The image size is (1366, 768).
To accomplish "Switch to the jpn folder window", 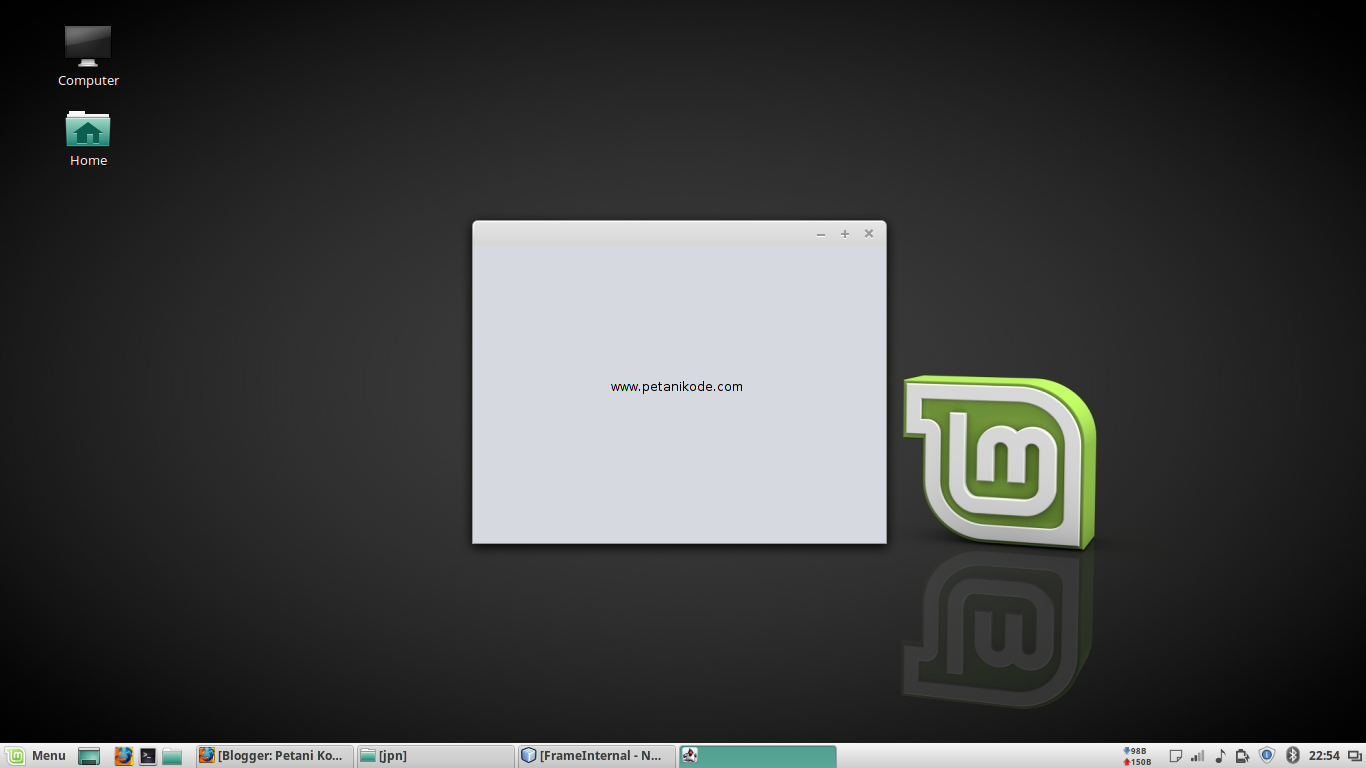I will (436, 756).
